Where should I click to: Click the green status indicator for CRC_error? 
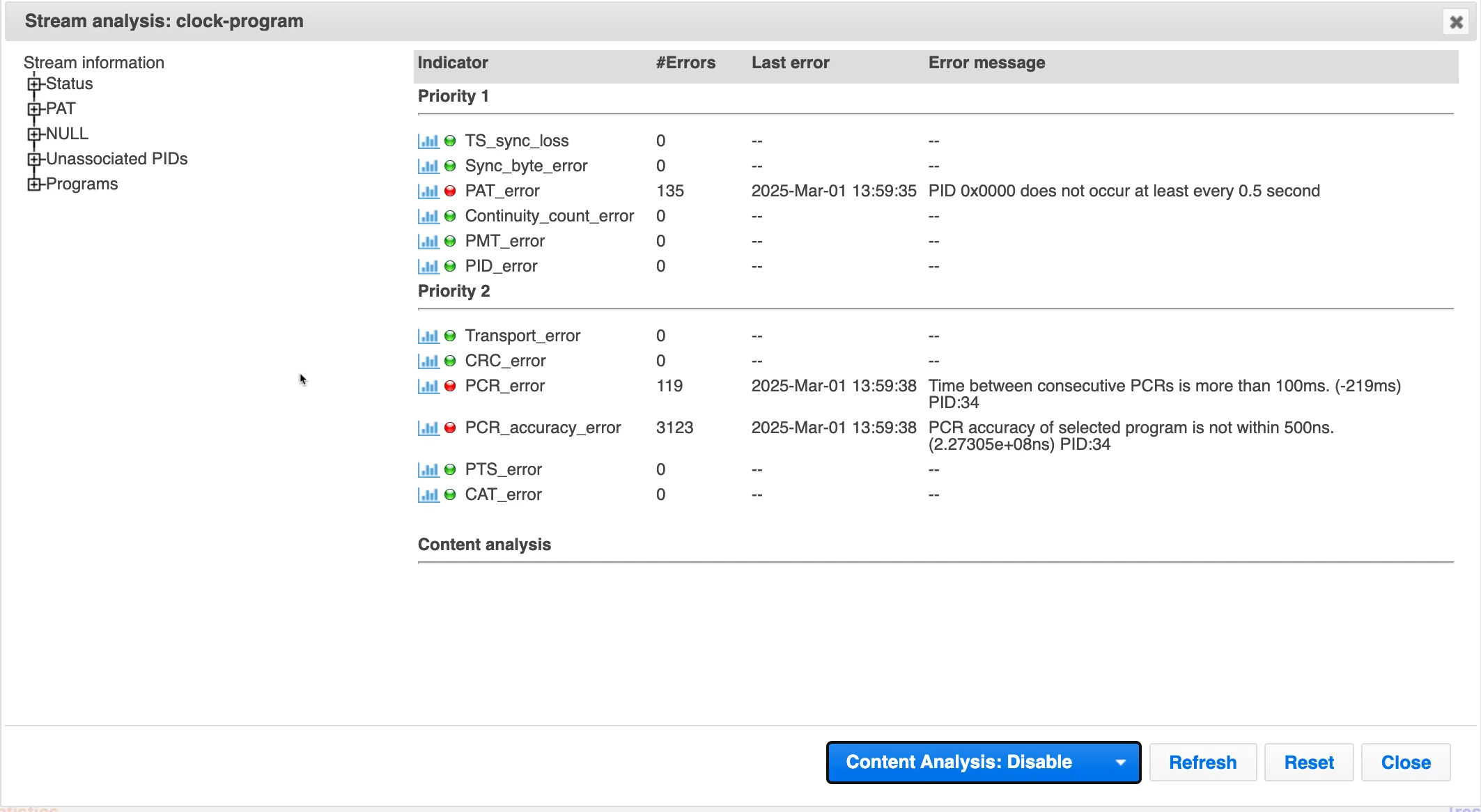tap(450, 361)
